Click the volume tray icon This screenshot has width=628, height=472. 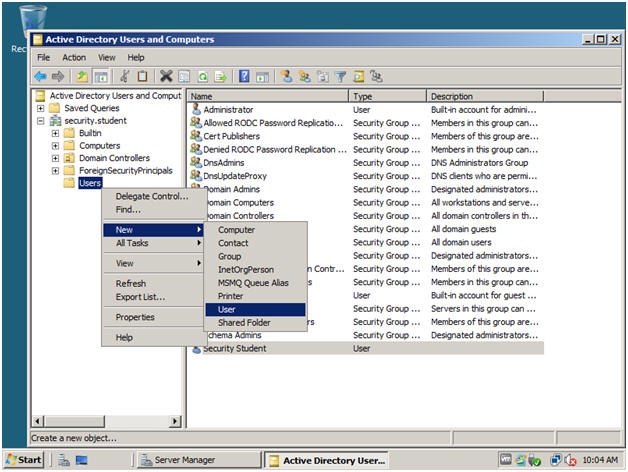570,460
